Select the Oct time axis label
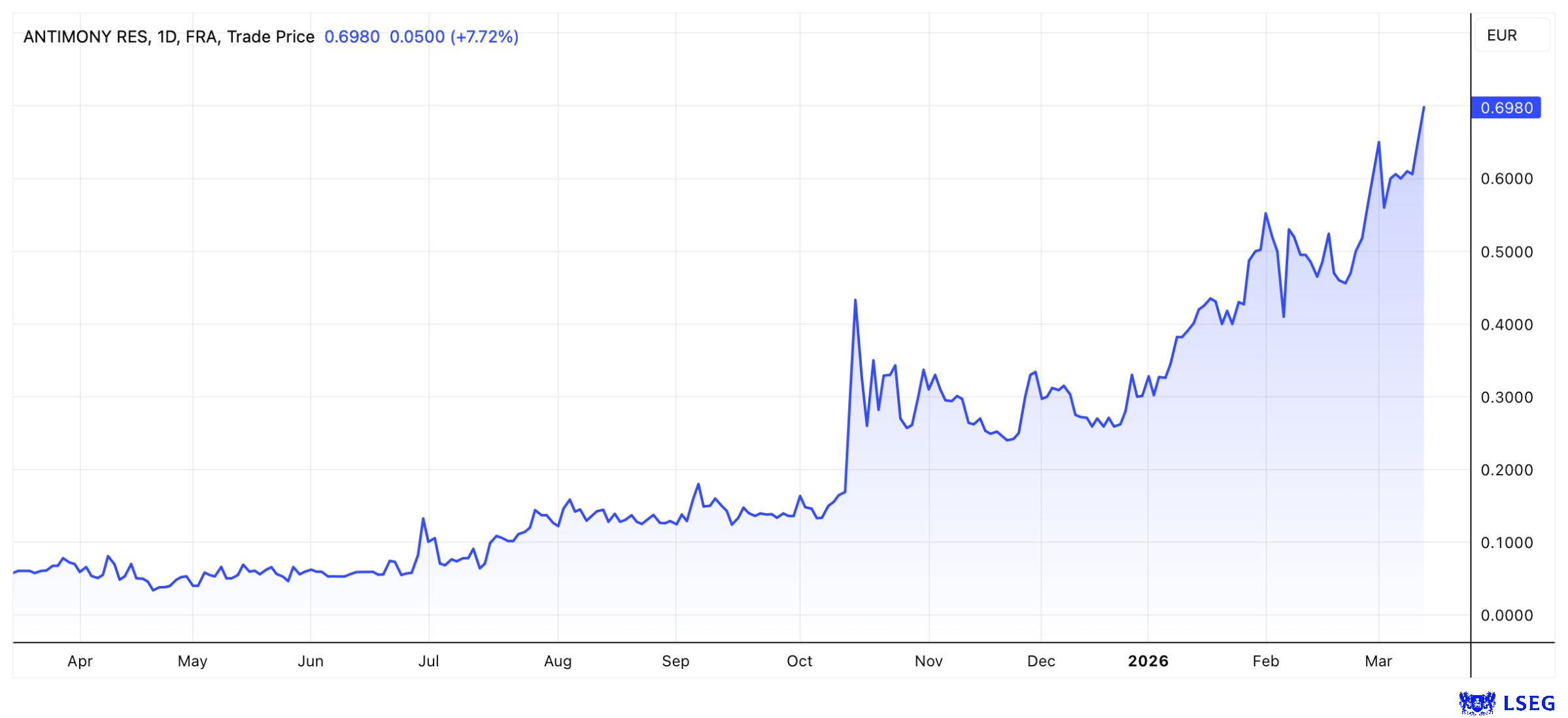1568x718 pixels. tap(799, 661)
